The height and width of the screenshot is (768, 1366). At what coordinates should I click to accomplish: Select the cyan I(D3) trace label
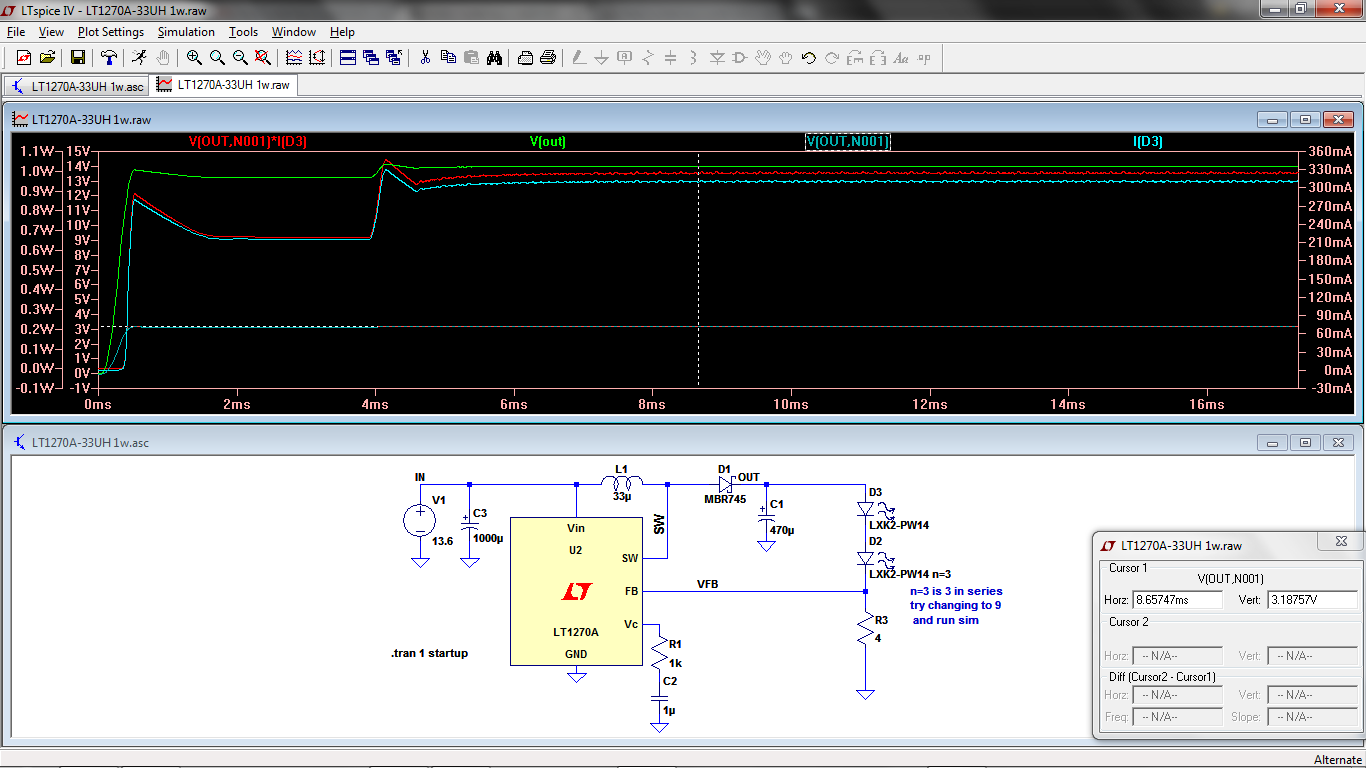(x=1148, y=142)
